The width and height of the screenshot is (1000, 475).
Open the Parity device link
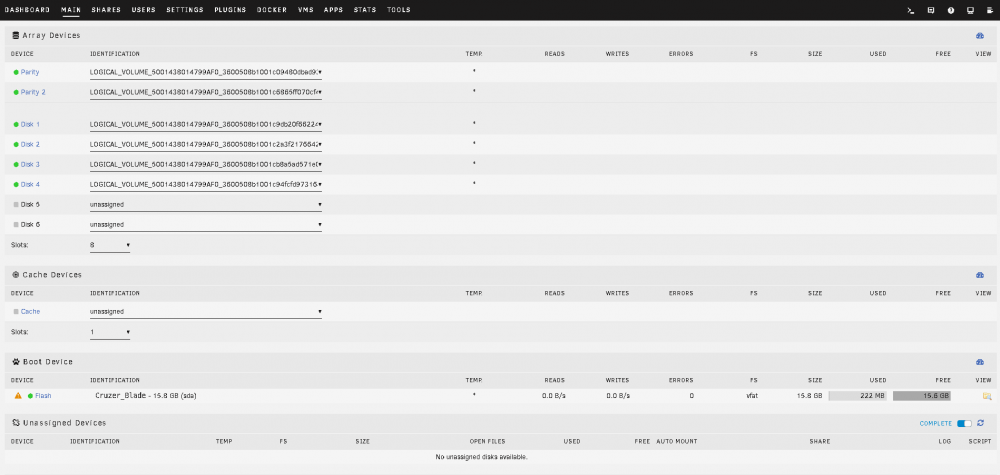[x=30, y=73]
